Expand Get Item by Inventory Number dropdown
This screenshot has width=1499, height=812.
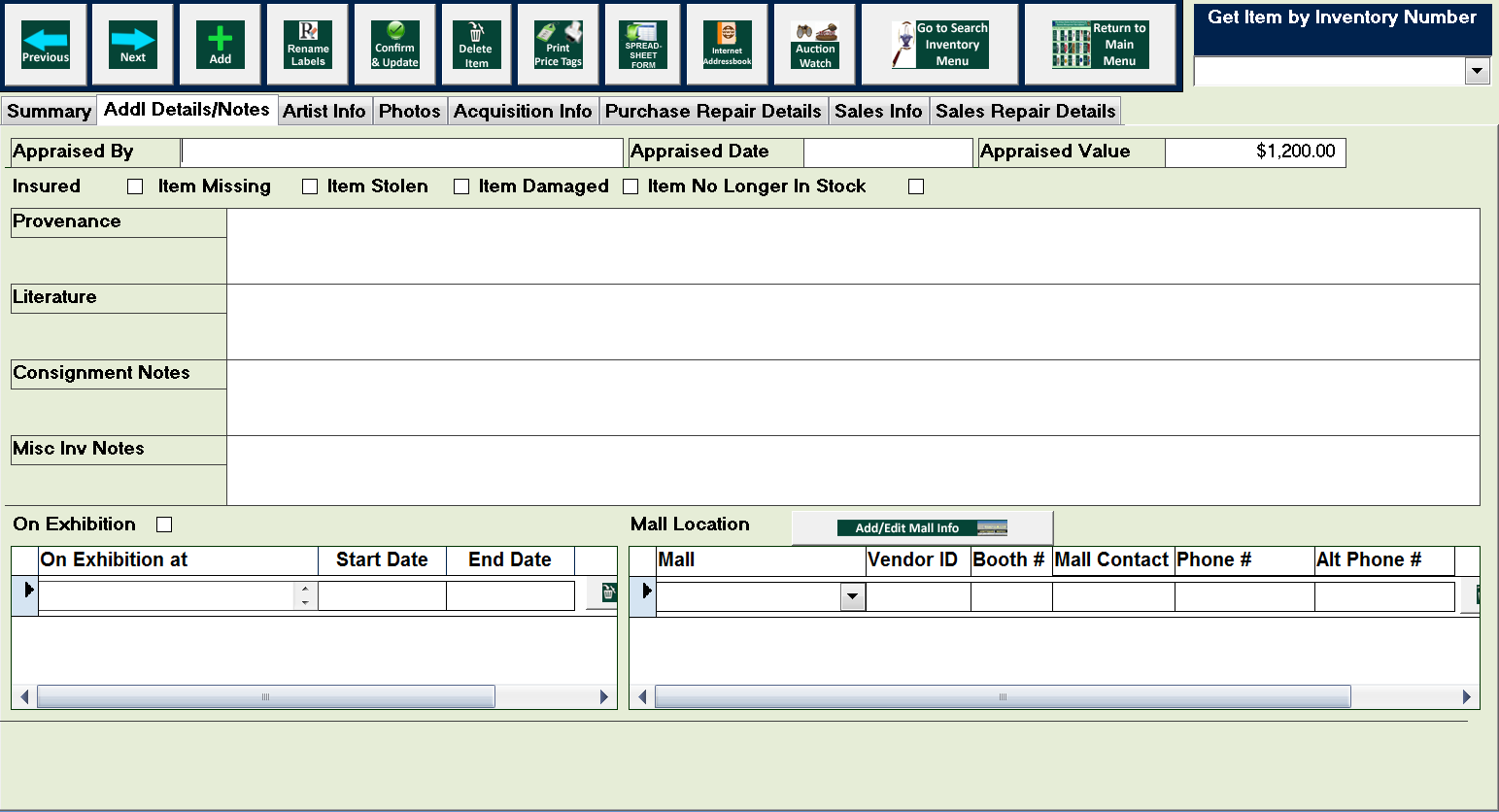(x=1478, y=71)
